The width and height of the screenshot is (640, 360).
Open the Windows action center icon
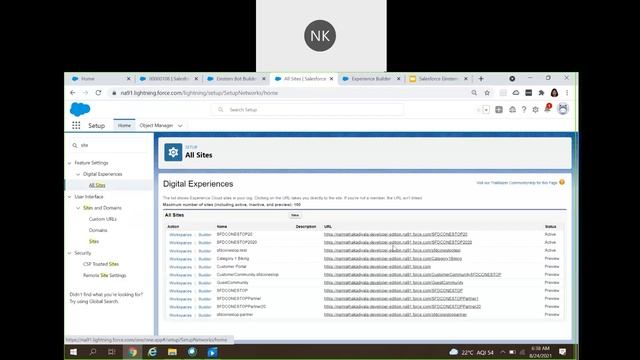pos(562,352)
